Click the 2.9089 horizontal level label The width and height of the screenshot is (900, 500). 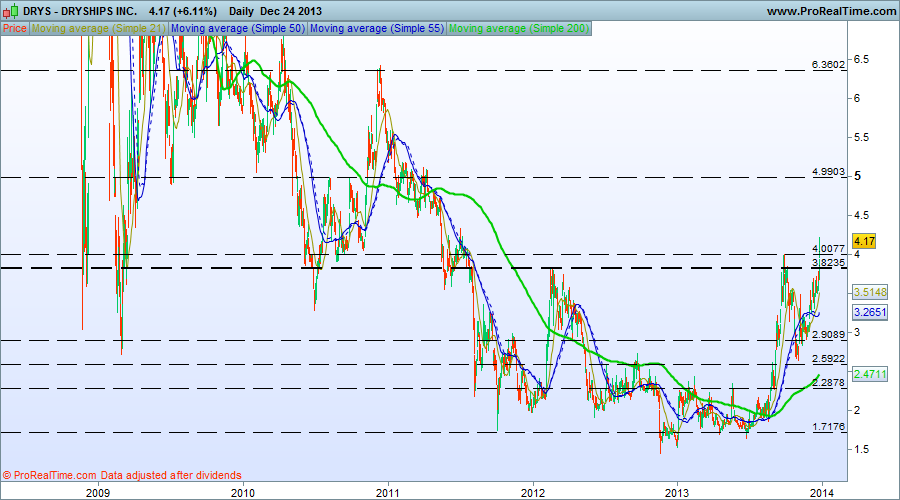(x=828, y=335)
